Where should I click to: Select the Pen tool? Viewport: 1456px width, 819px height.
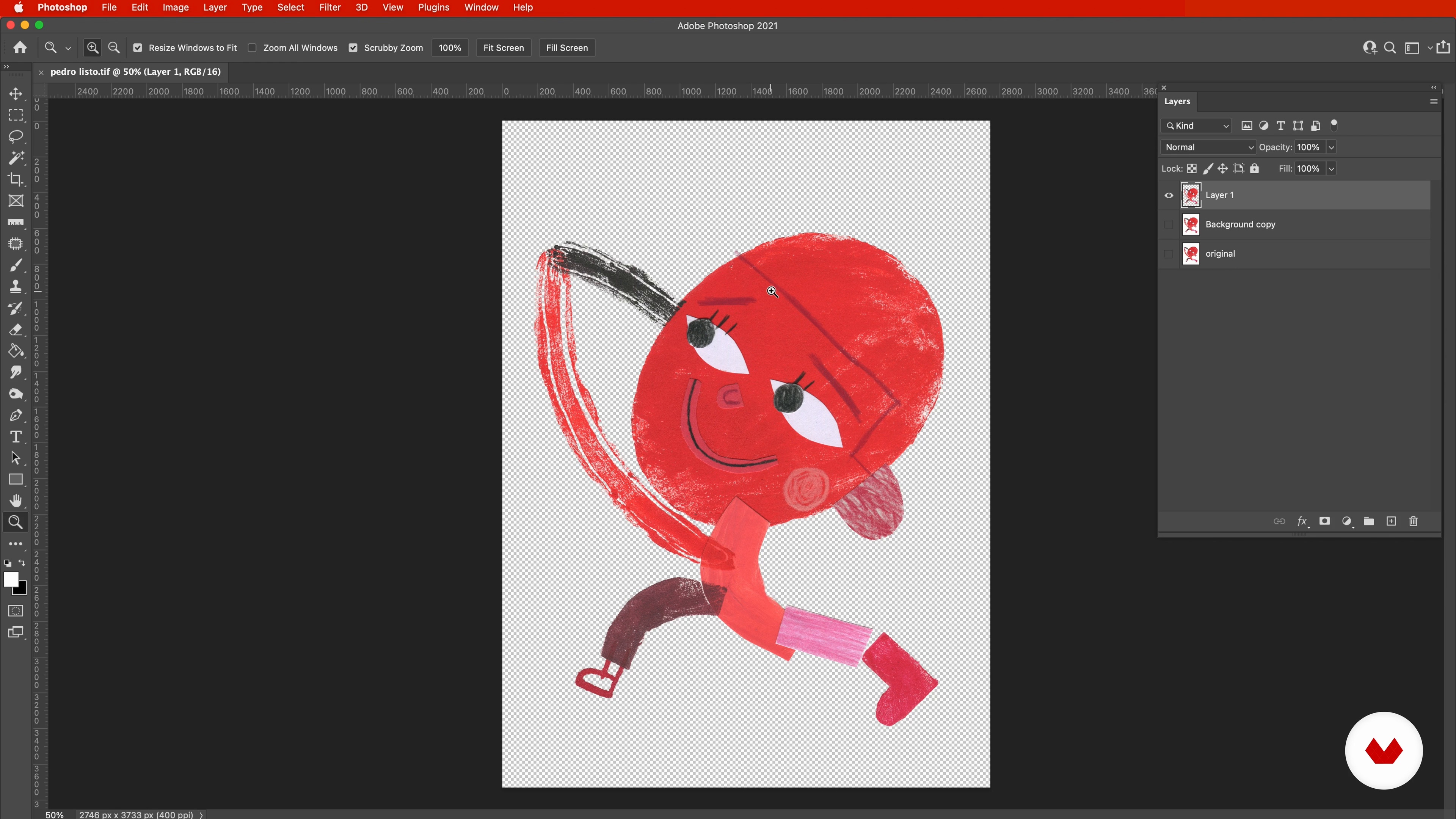pos(16,416)
